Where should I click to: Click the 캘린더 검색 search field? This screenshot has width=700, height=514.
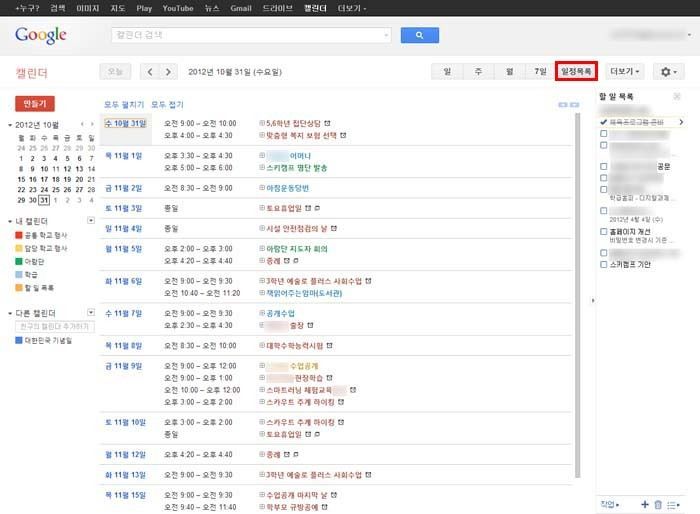[x=251, y=35]
